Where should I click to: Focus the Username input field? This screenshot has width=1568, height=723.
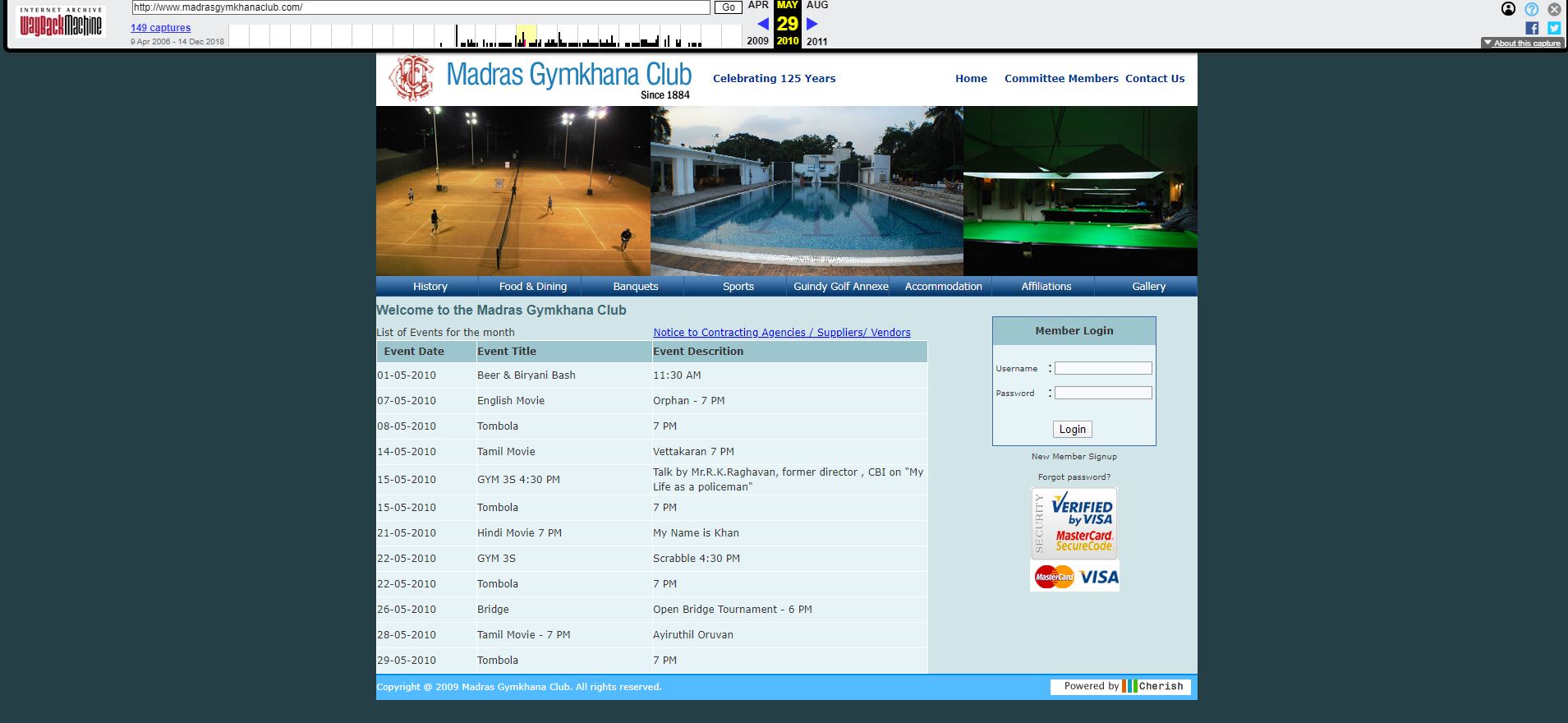[x=1102, y=369]
